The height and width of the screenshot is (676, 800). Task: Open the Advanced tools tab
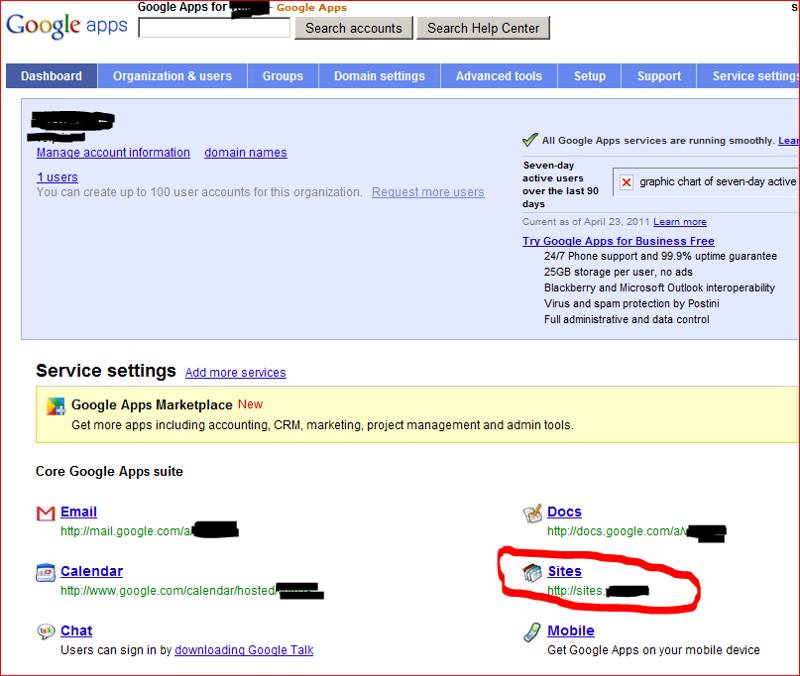499,76
